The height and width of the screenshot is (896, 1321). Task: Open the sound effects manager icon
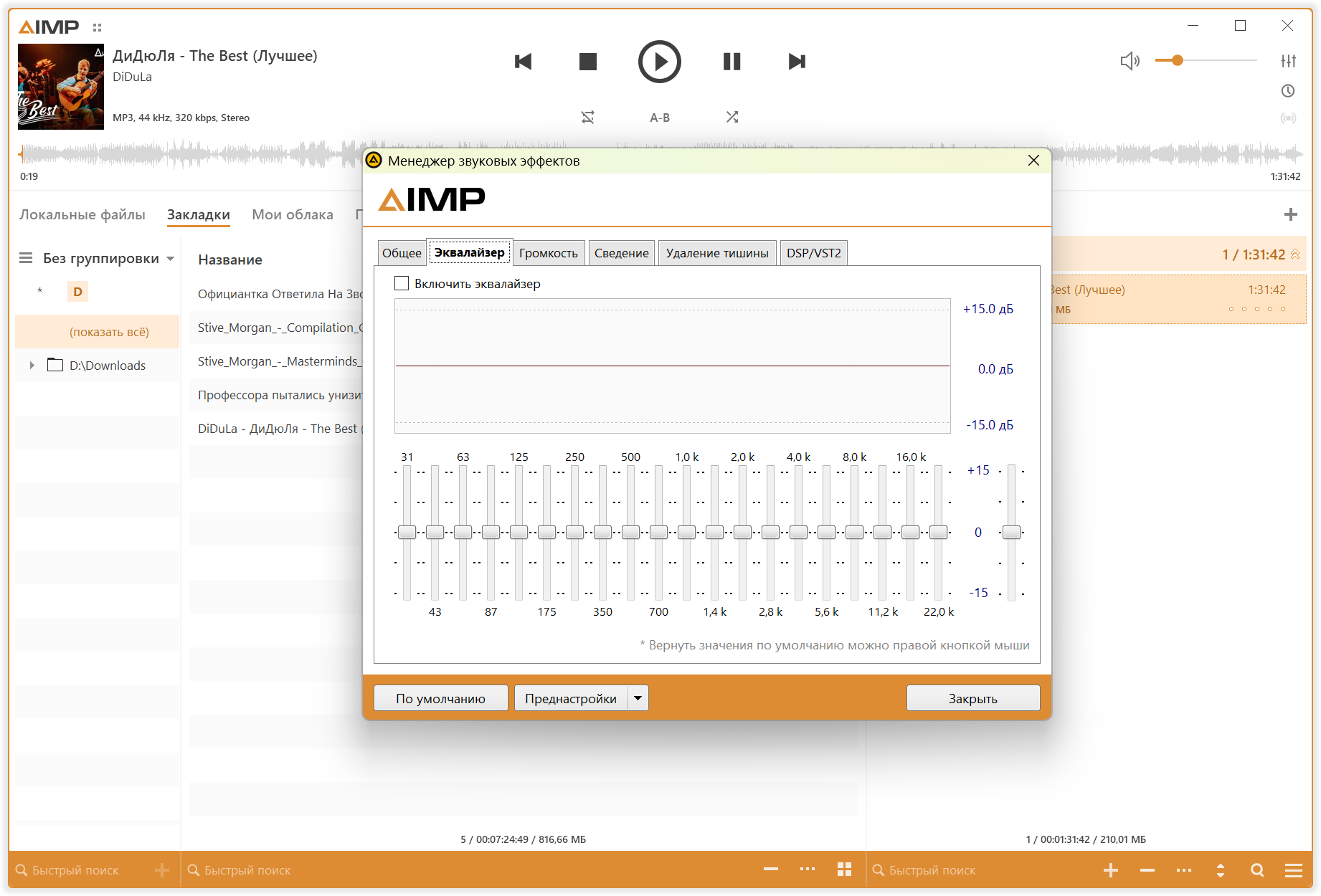(x=1289, y=61)
